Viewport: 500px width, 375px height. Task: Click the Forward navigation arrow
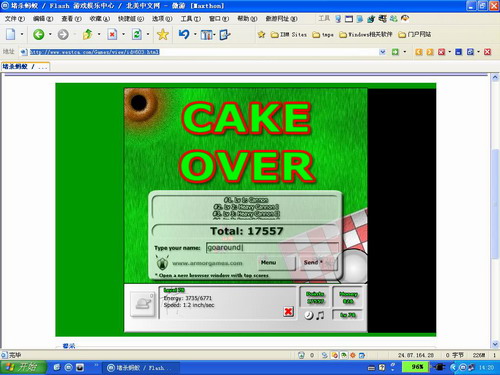(63, 34)
